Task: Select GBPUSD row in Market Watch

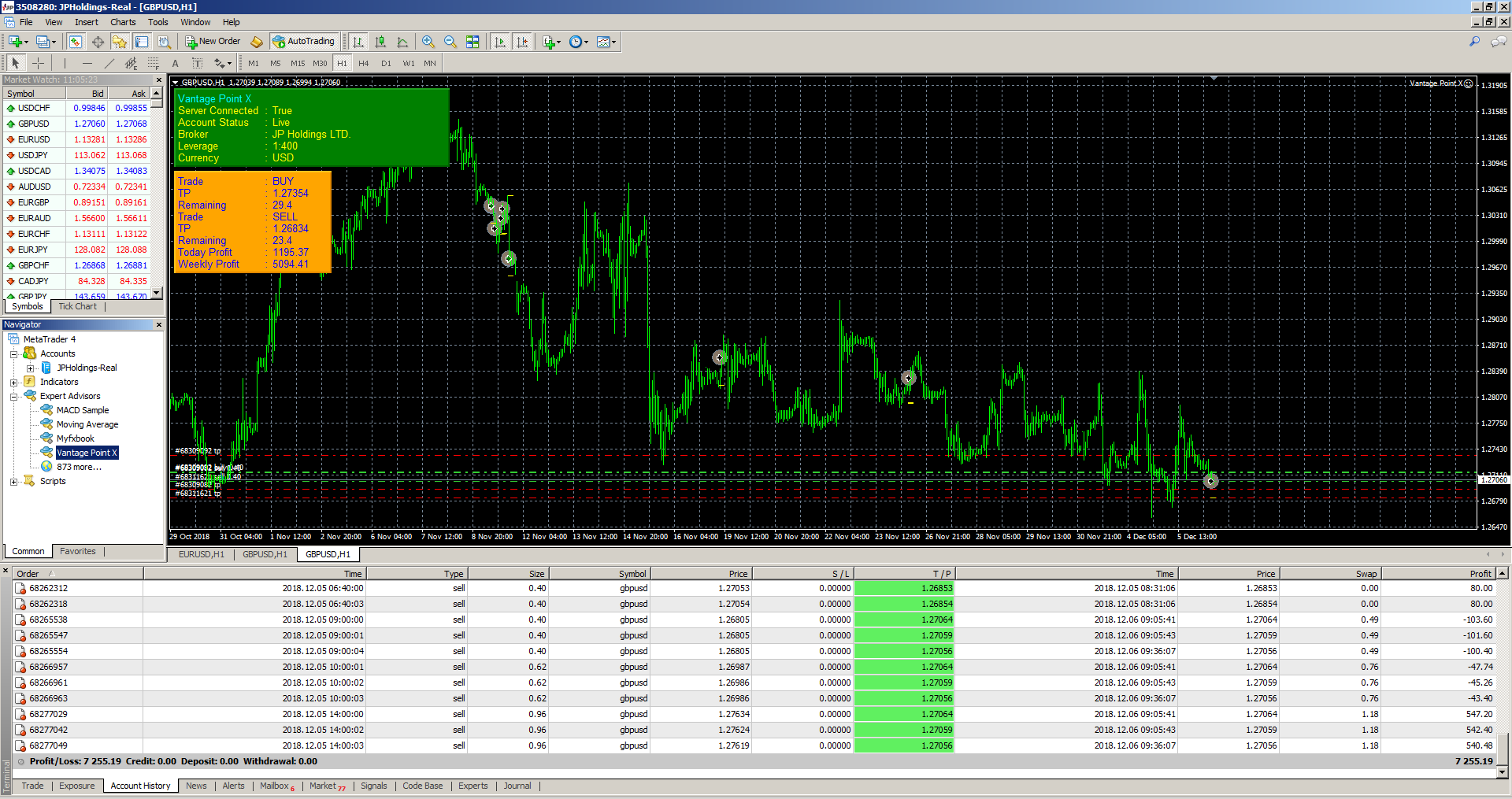Action: (x=34, y=124)
